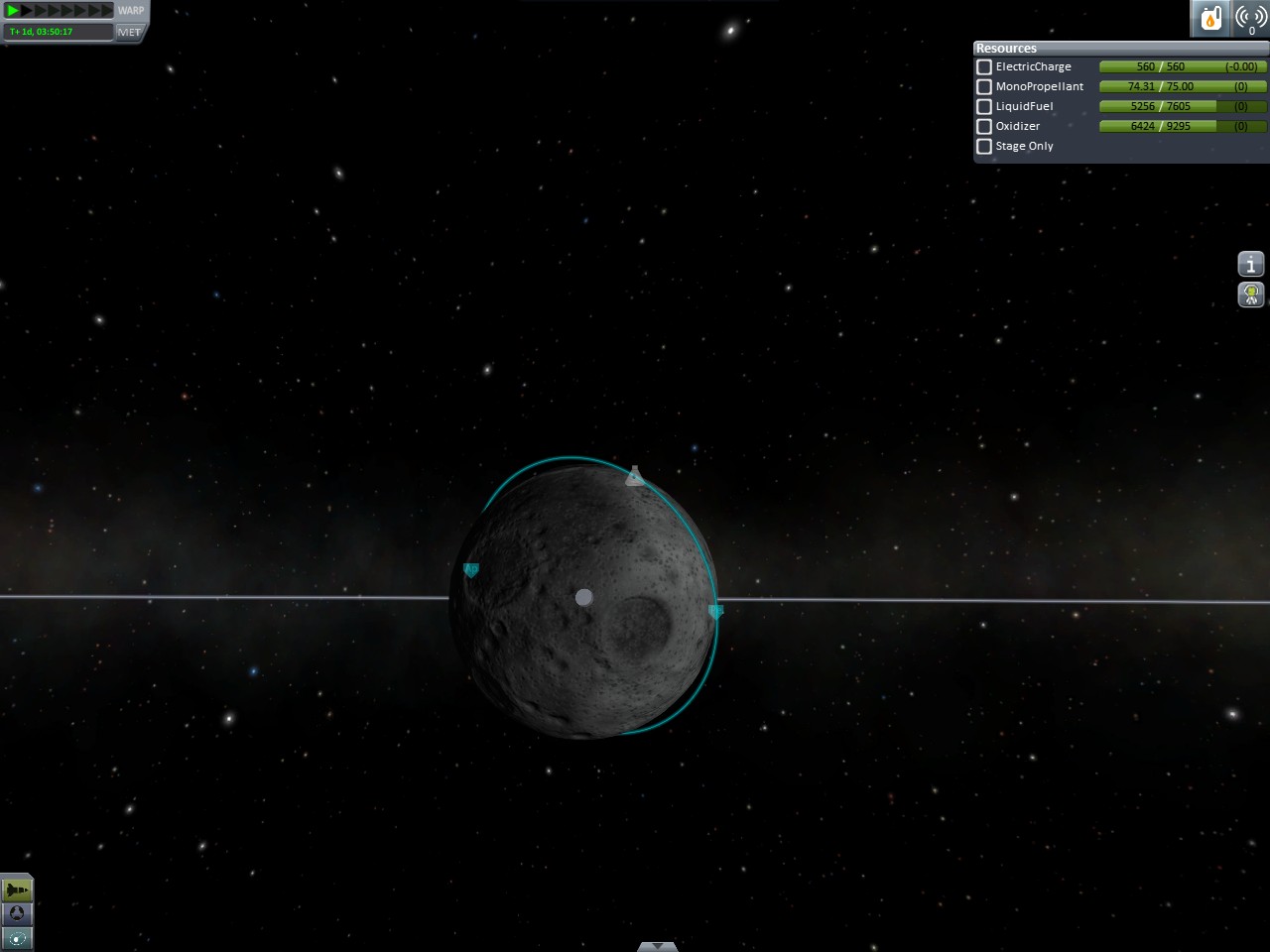Toggle the Oxidizer checkbox
The image size is (1270, 952).
click(x=984, y=126)
